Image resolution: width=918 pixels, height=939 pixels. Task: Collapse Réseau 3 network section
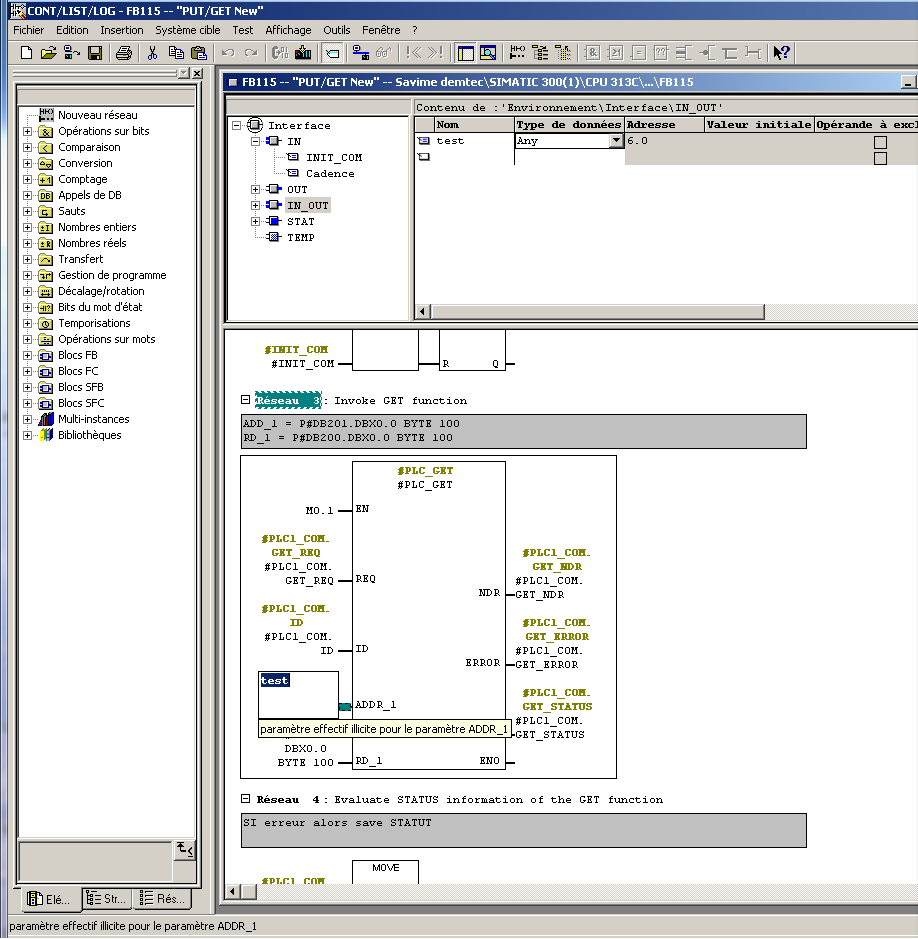[246, 400]
